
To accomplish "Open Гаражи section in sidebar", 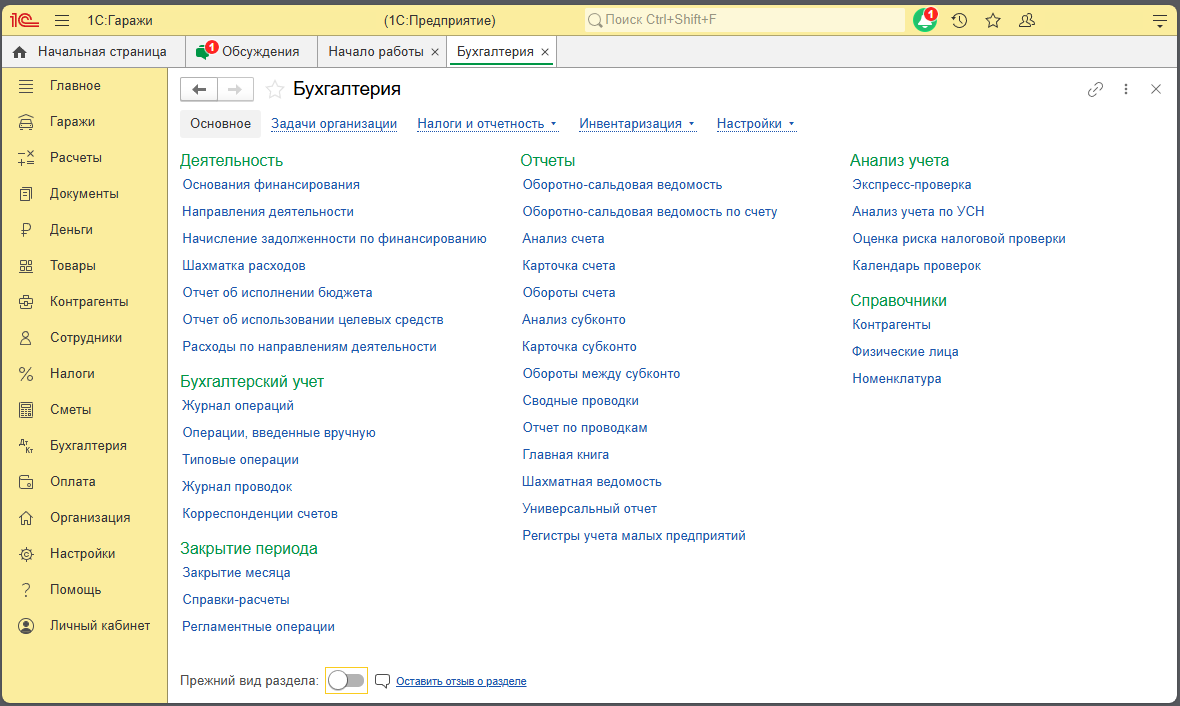I will pos(72,122).
